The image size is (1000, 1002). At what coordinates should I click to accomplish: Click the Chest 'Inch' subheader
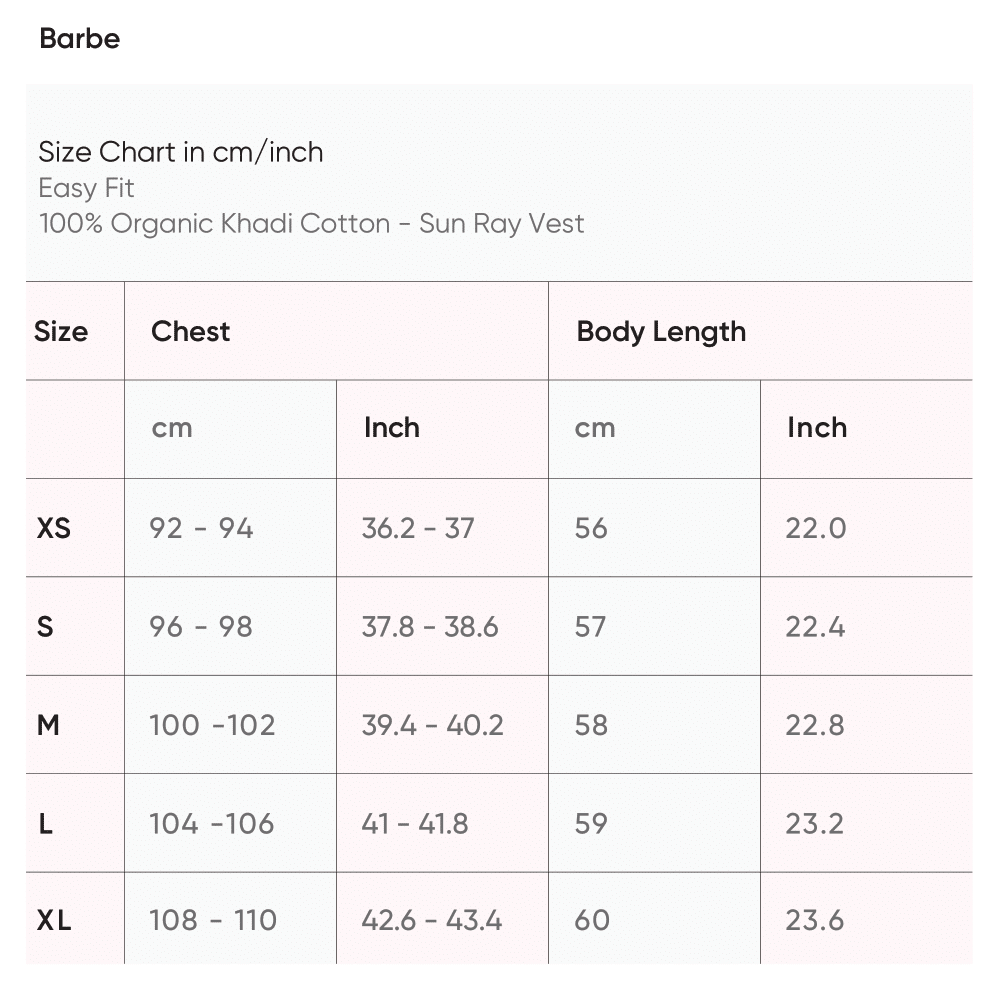392,428
